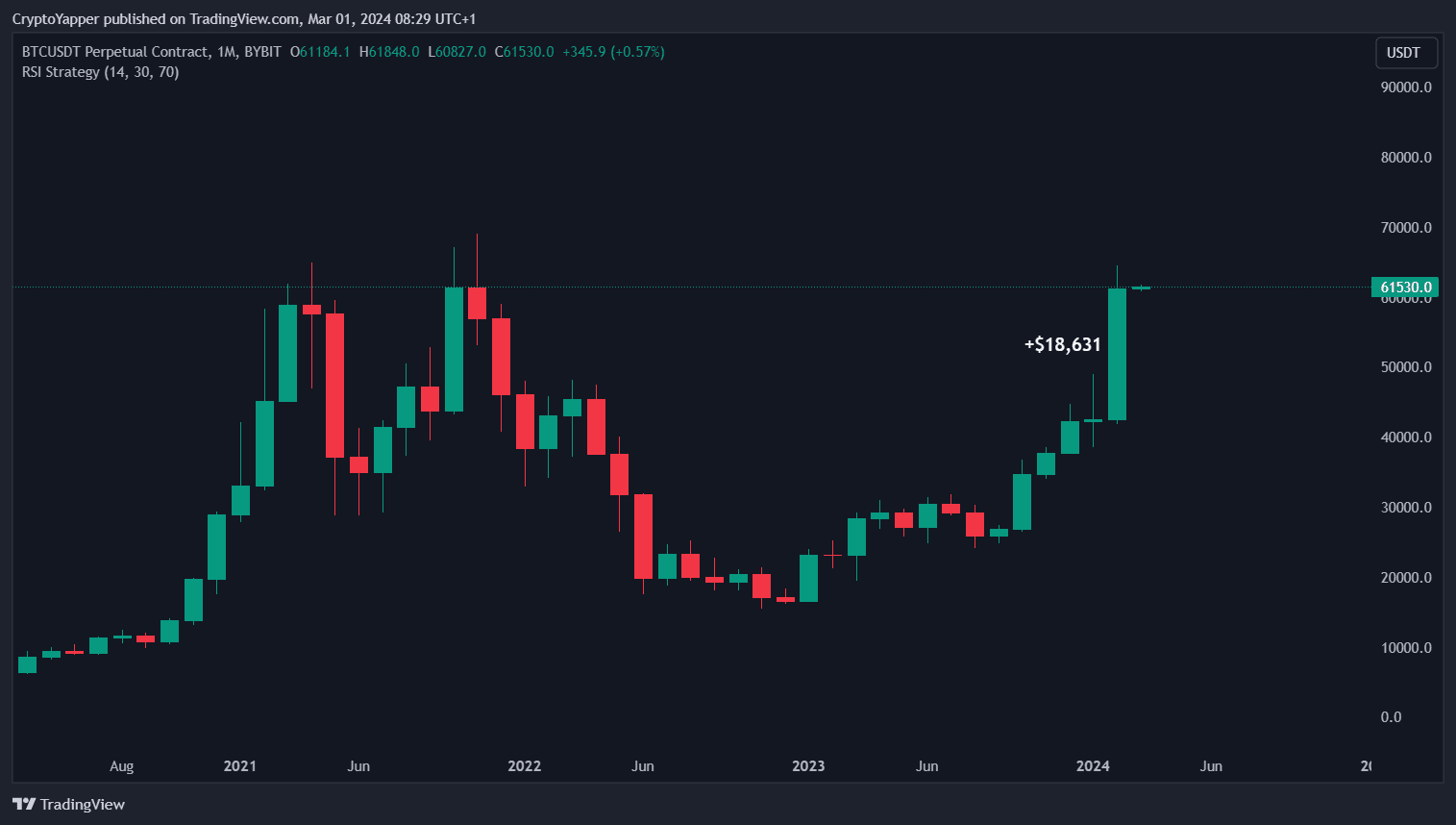Click the open value O61184.1

320,52
